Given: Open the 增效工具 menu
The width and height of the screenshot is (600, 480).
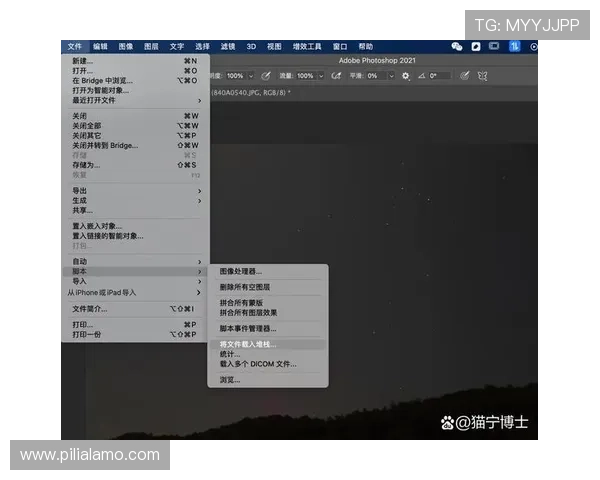Looking at the screenshot, I should coord(307,47).
